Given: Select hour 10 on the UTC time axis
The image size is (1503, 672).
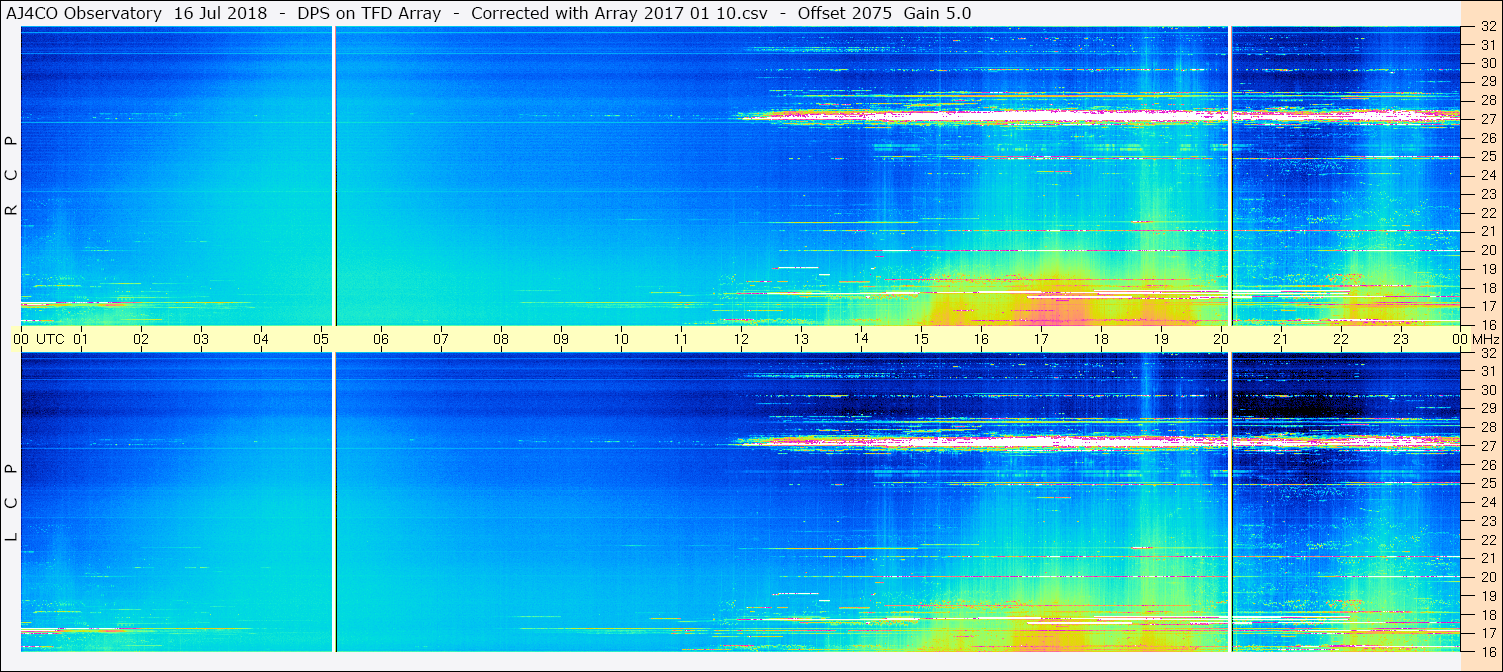Looking at the screenshot, I should (621, 339).
